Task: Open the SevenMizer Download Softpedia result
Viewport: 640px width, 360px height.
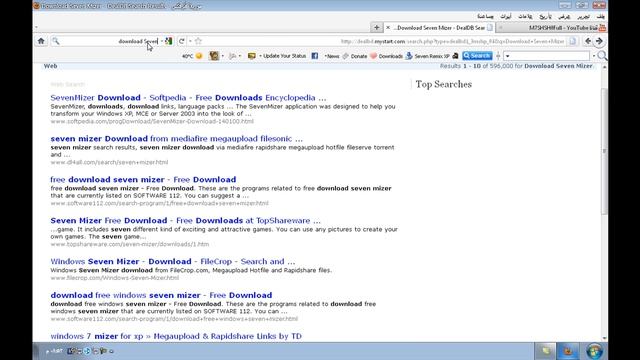Action: pyautogui.click(x=188, y=98)
